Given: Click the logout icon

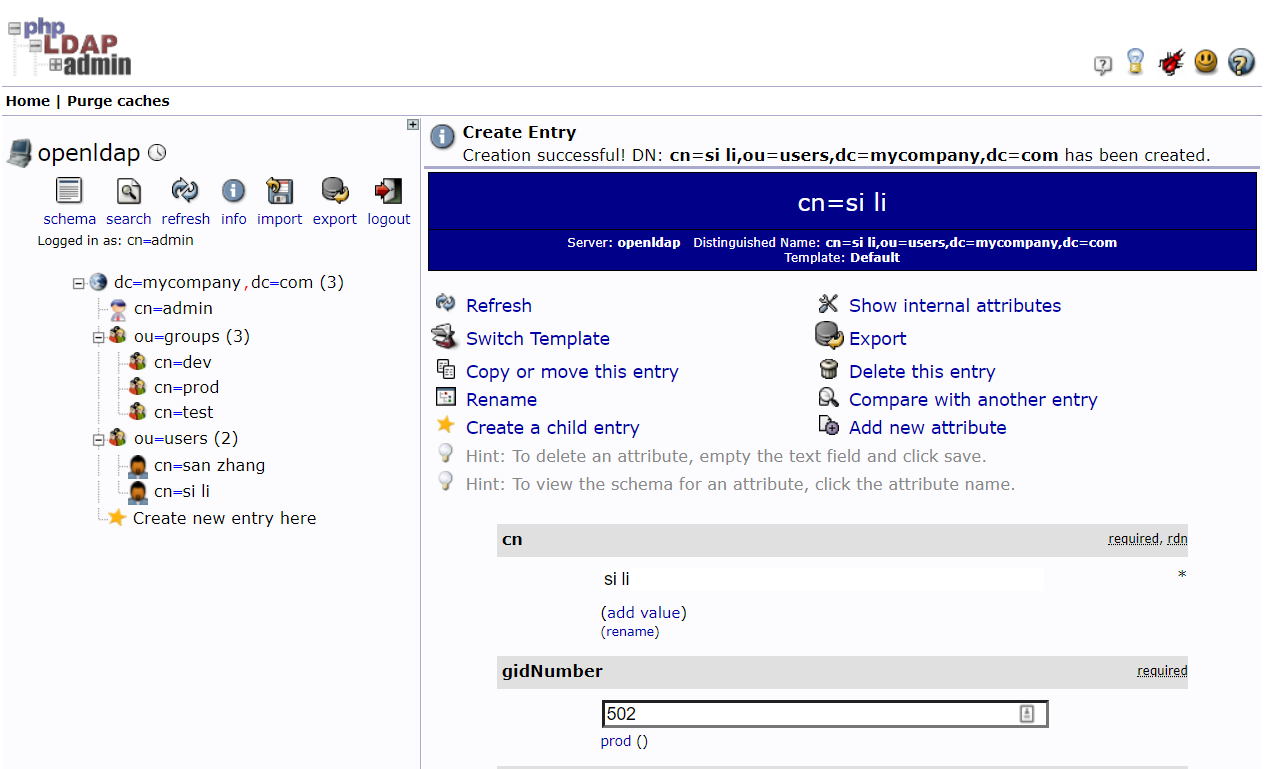Looking at the screenshot, I should coord(388,190).
